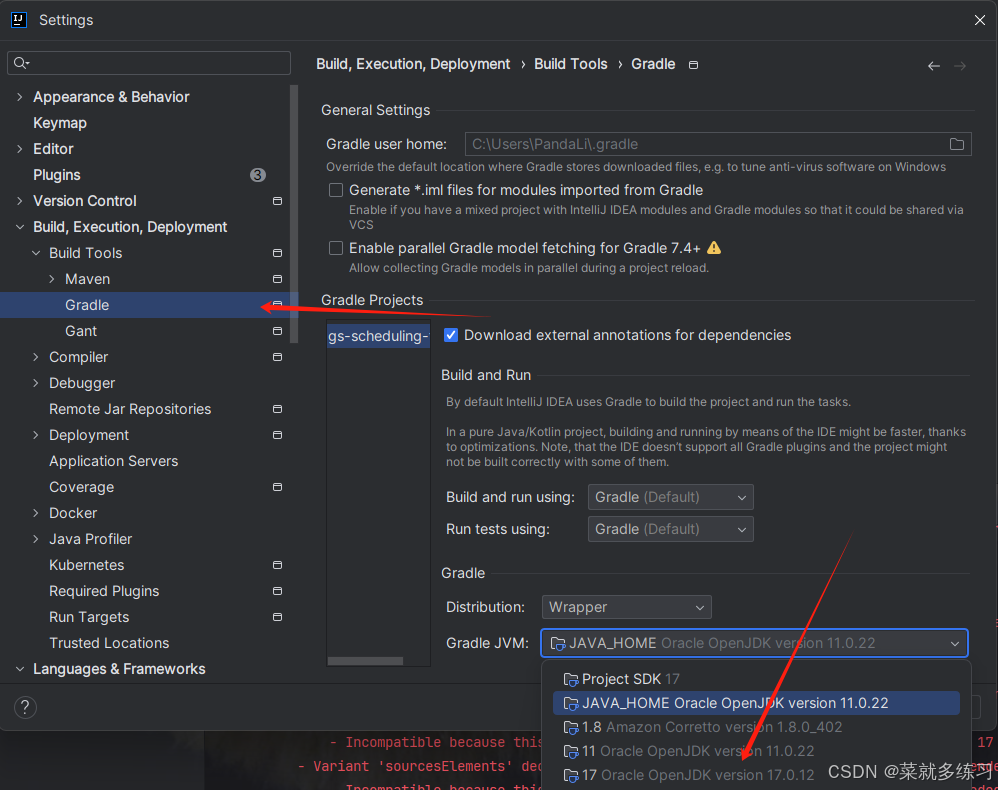Open the Build and run using dropdown

[670, 497]
